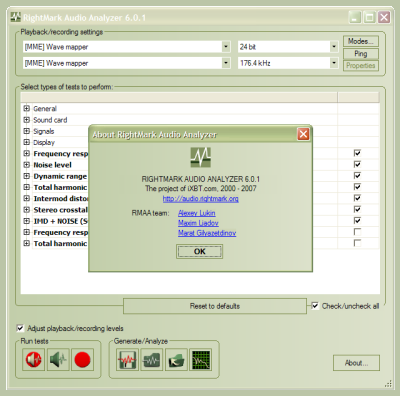This screenshot has width=400, height=396.
Task: Start the playback/recording test with the red circle icon
Action: tap(82, 360)
